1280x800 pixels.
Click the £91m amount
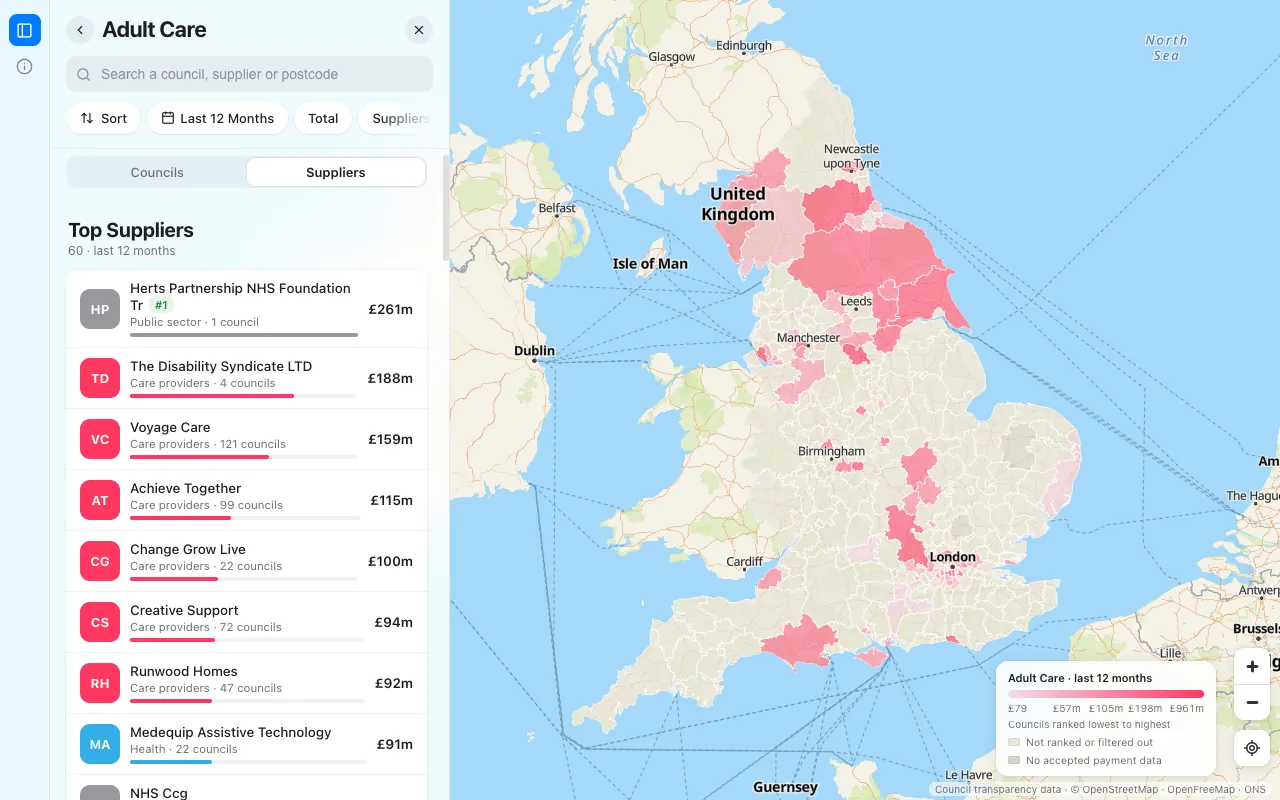tap(395, 744)
